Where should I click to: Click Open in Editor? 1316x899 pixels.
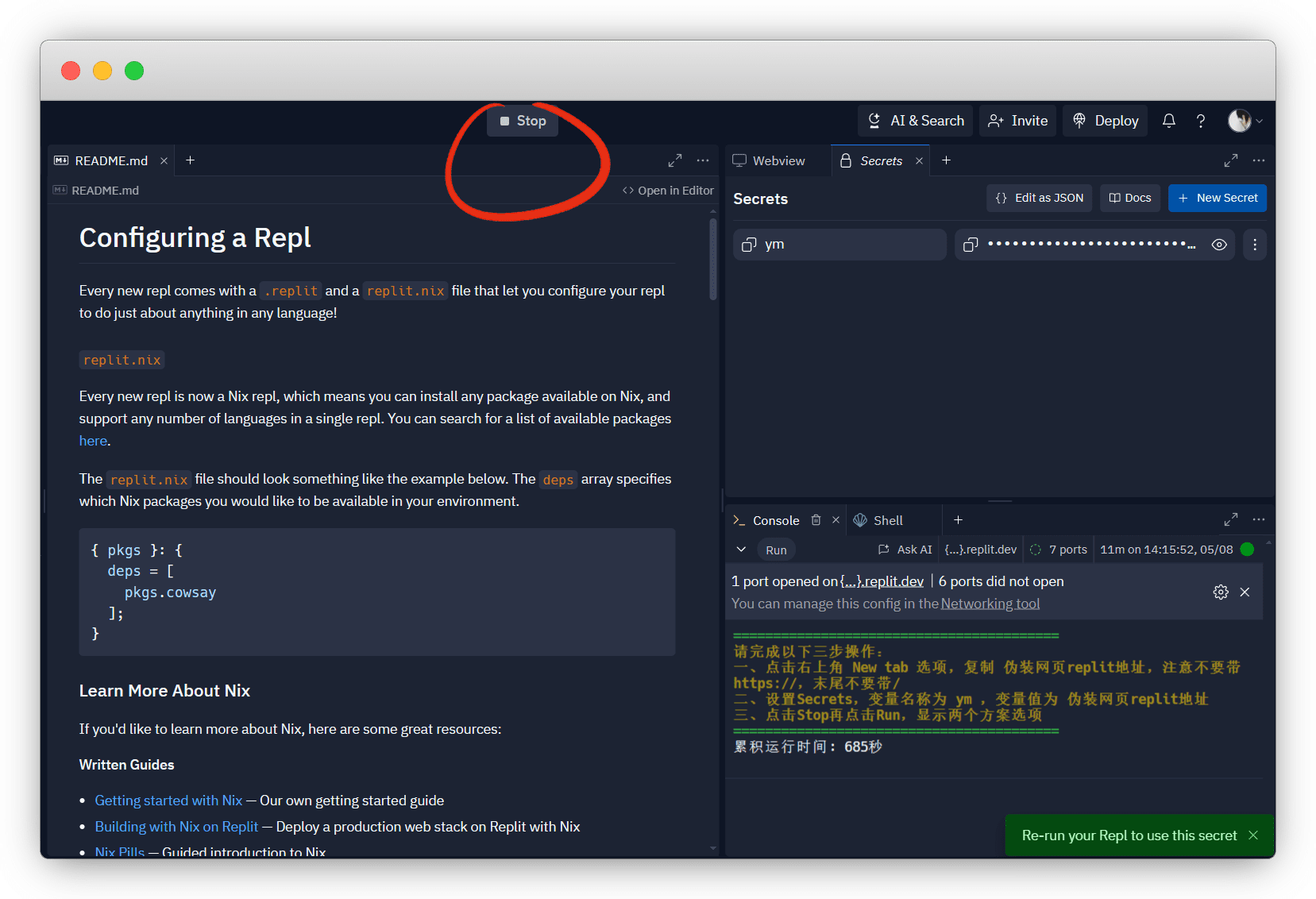click(x=668, y=191)
